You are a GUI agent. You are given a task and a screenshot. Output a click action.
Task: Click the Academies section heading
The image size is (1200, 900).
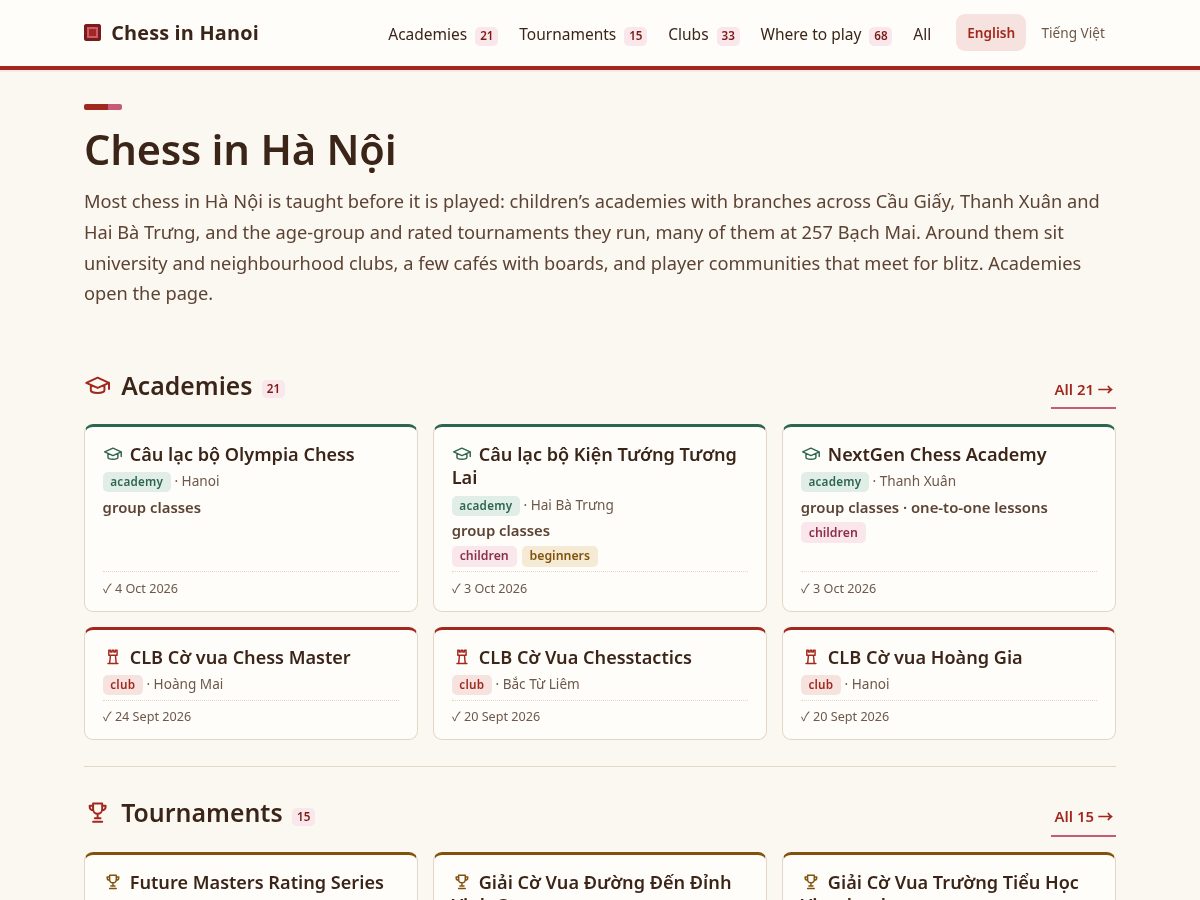tap(186, 386)
